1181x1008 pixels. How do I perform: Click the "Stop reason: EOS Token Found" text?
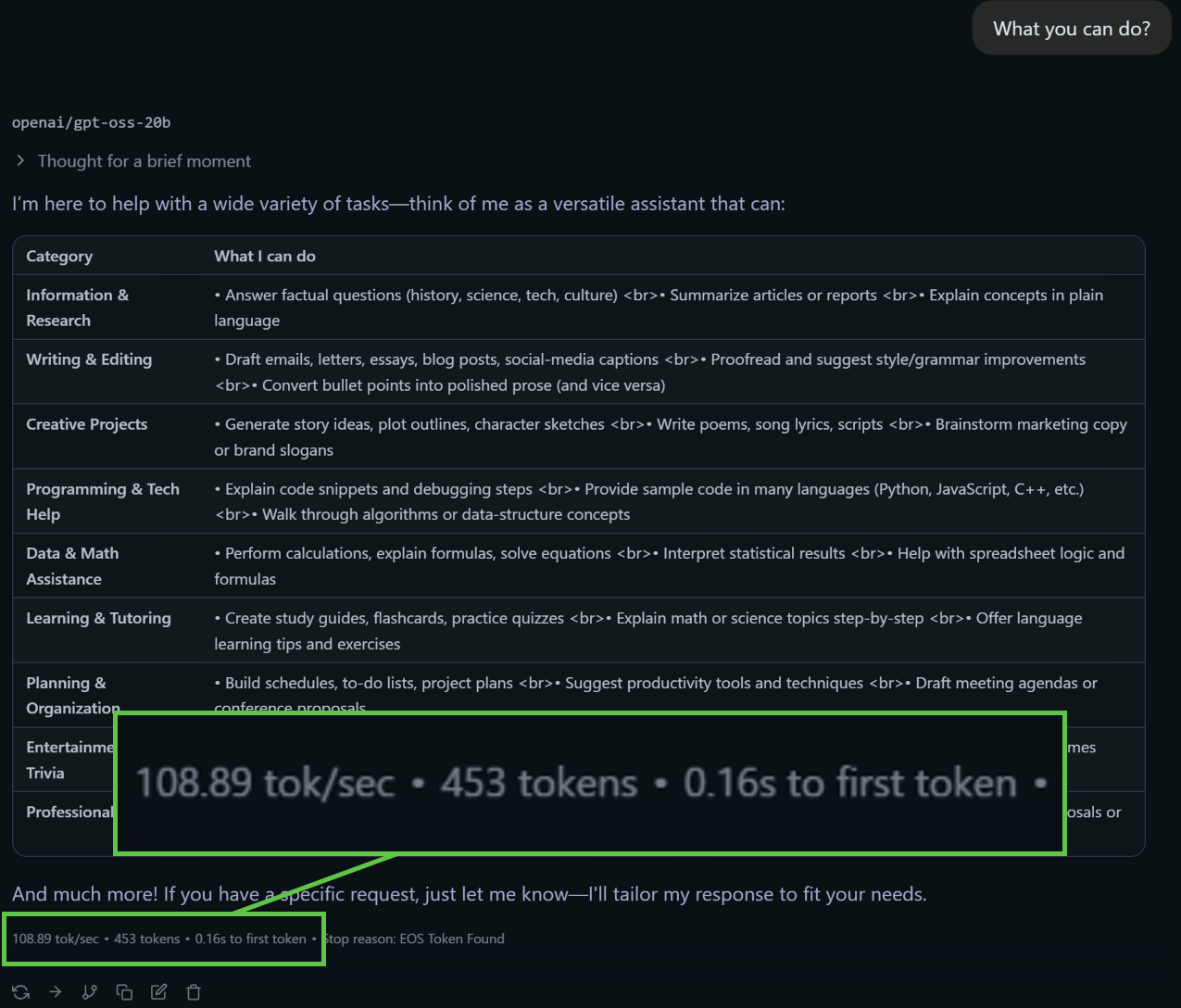(415, 939)
